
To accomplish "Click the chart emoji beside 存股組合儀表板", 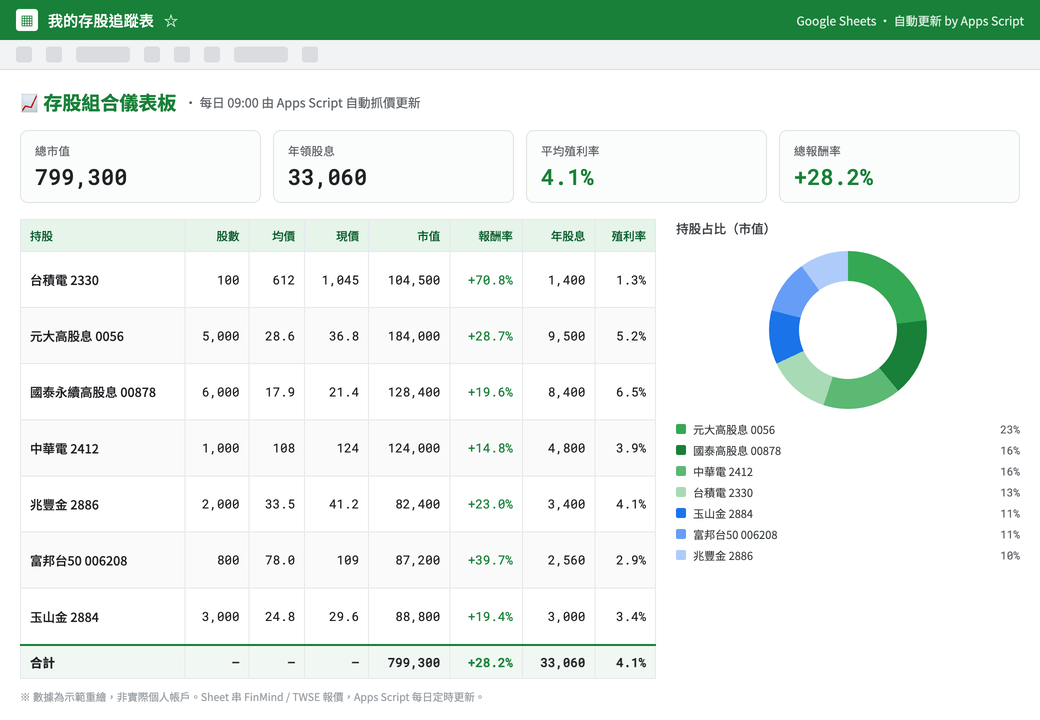I will tap(29, 103).
